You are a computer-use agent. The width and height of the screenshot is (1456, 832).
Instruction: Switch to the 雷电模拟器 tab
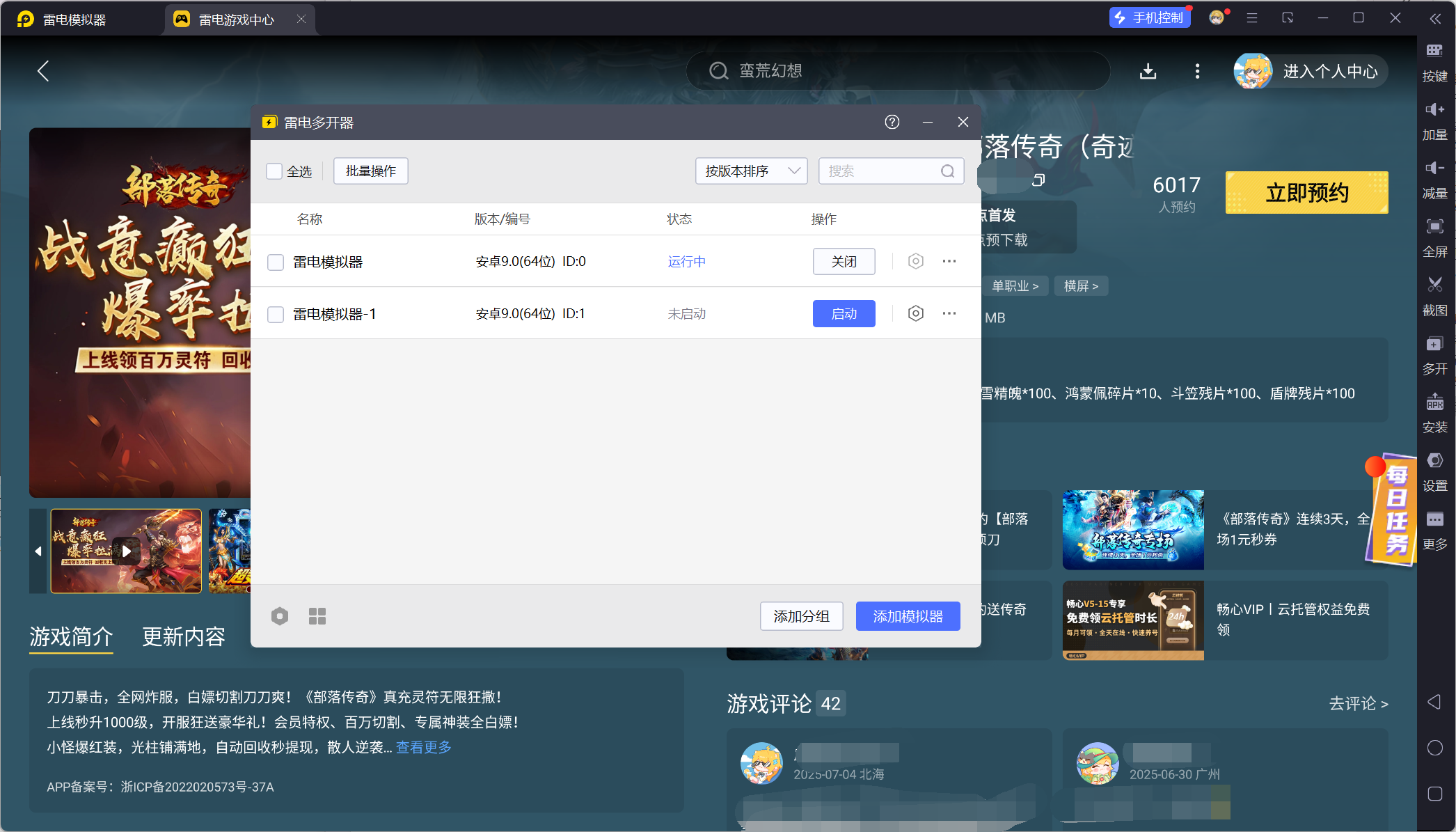(74, 19)
